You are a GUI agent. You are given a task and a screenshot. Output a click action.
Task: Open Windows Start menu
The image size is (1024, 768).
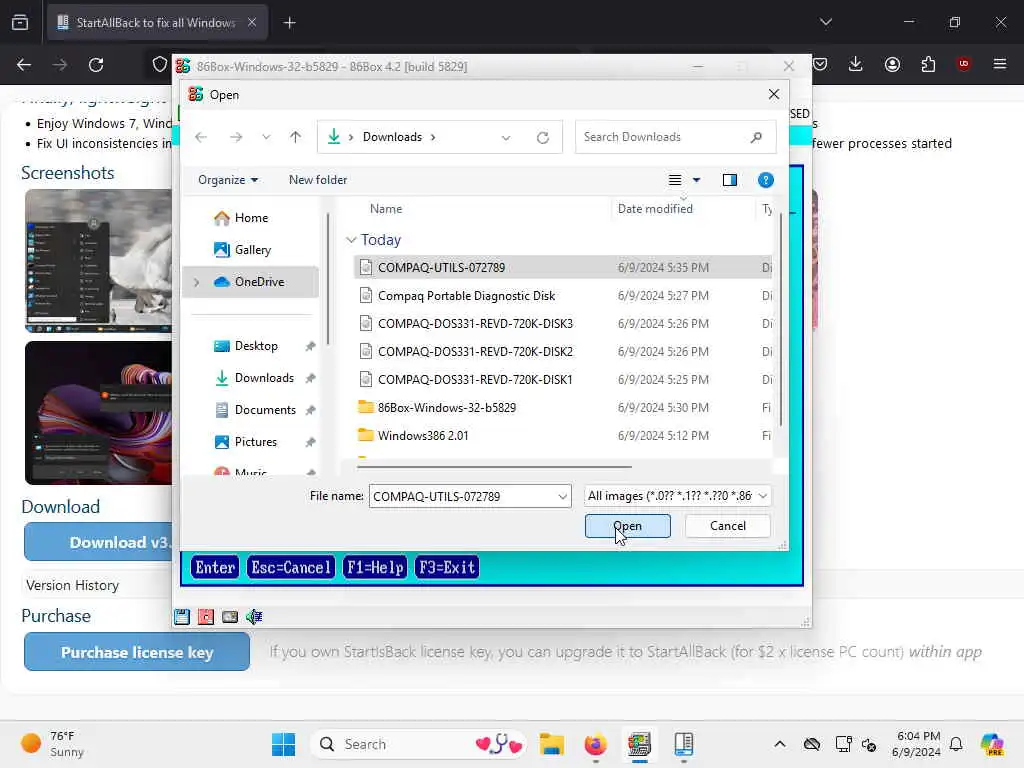pyautogui.click(x=283, y=744)
